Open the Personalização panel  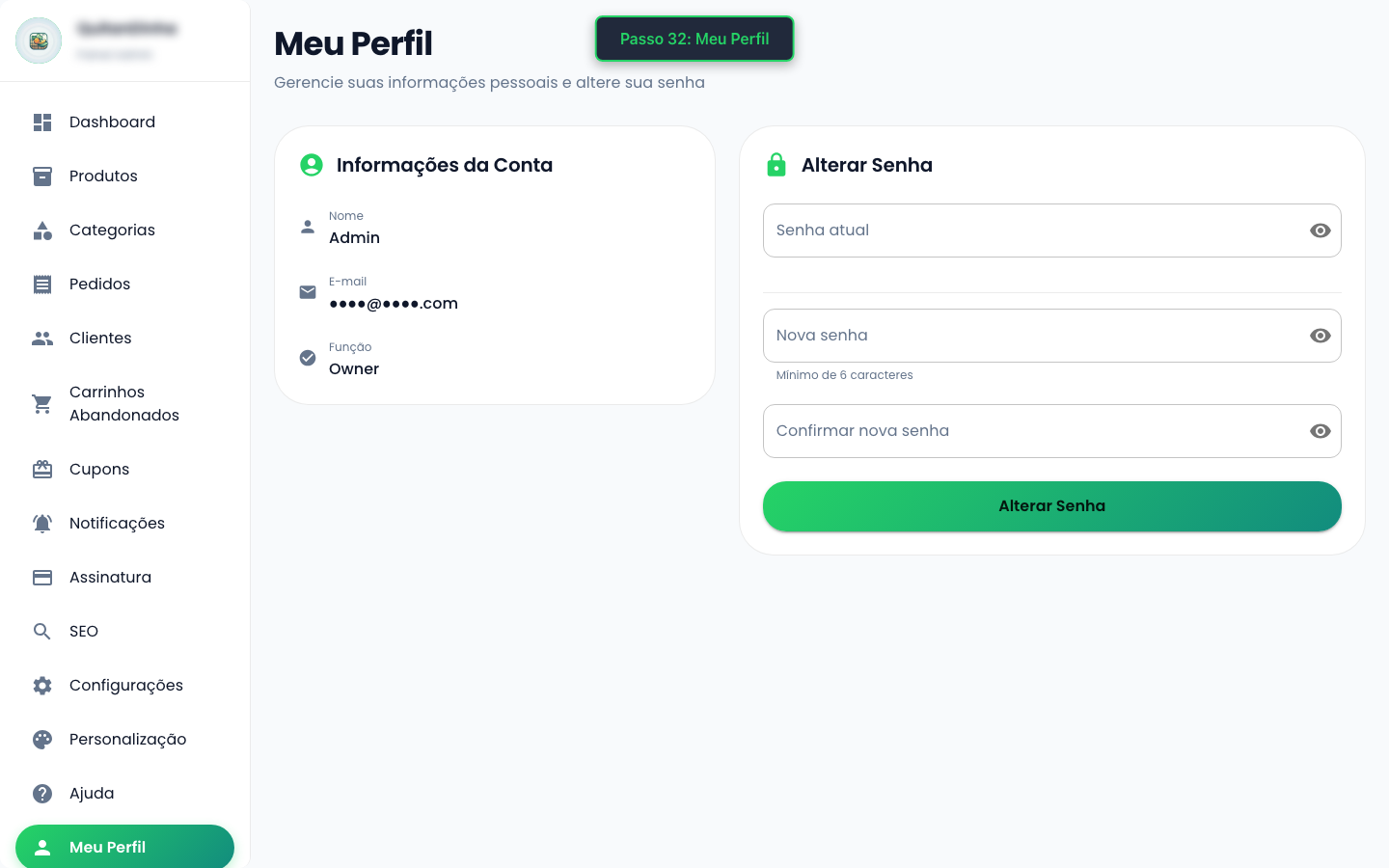[x=127, y=739]
